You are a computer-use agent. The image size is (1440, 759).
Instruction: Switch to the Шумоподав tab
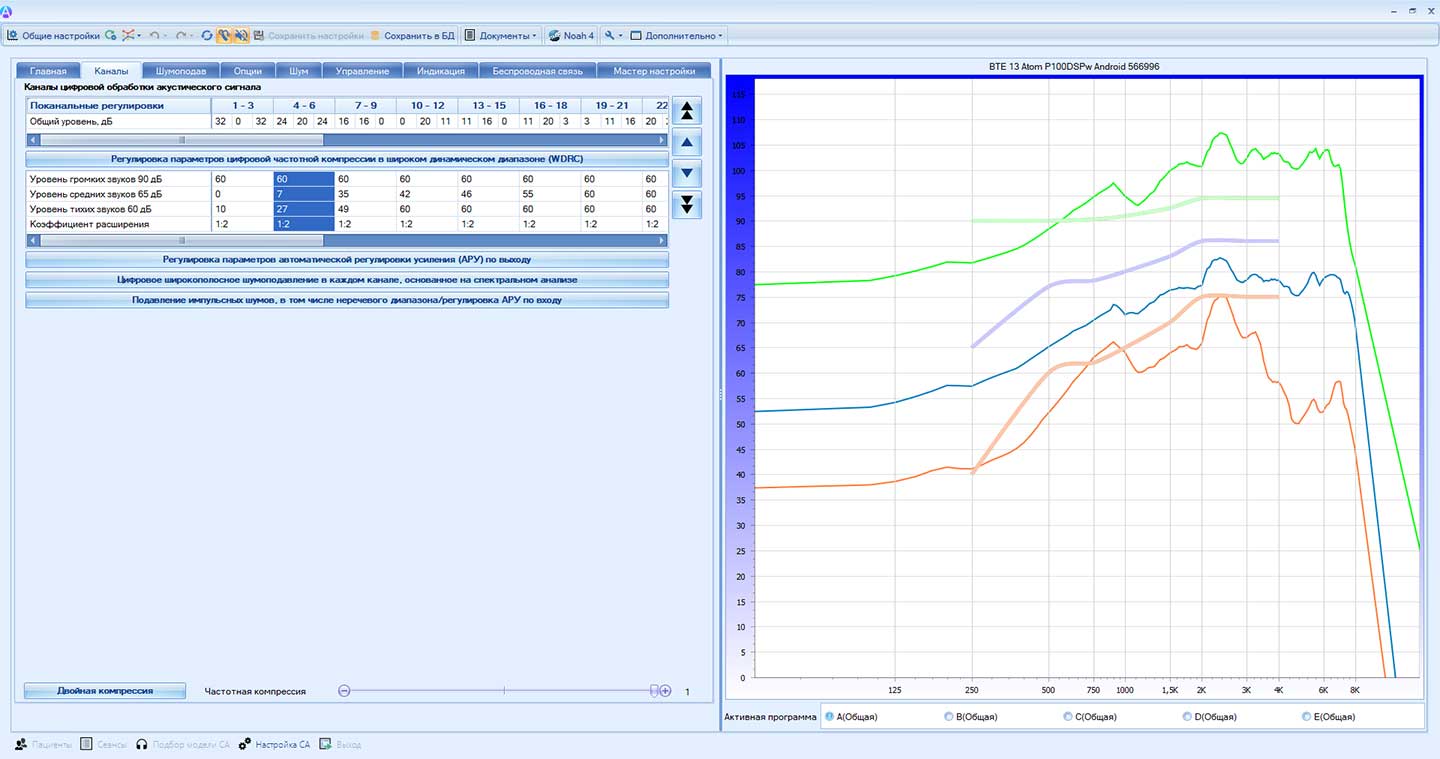(x=181, y=71)
